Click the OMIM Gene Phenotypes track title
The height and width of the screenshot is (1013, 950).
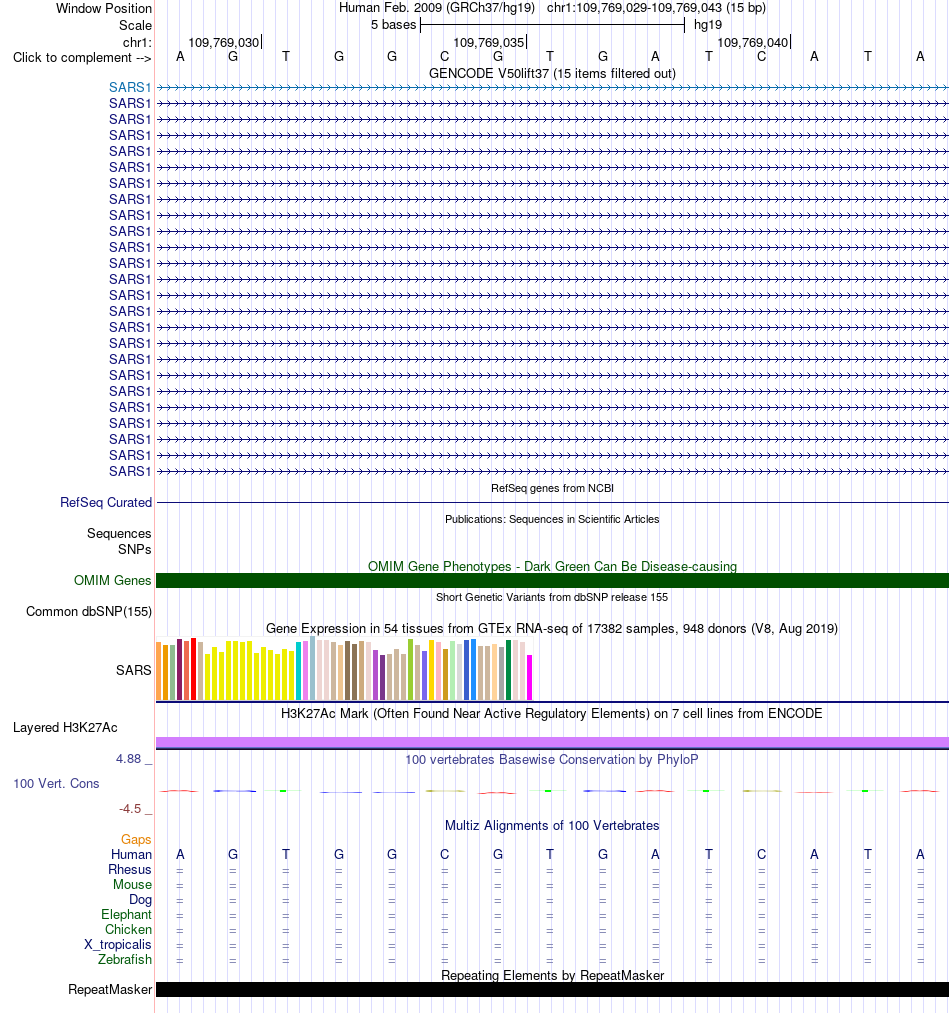553,567
